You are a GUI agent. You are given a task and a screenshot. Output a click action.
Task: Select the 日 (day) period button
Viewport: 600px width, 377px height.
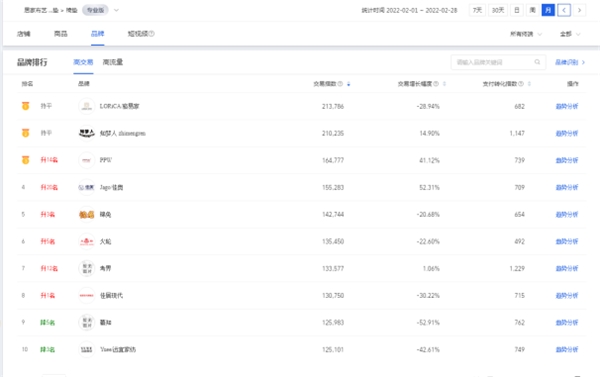point(517,10)
